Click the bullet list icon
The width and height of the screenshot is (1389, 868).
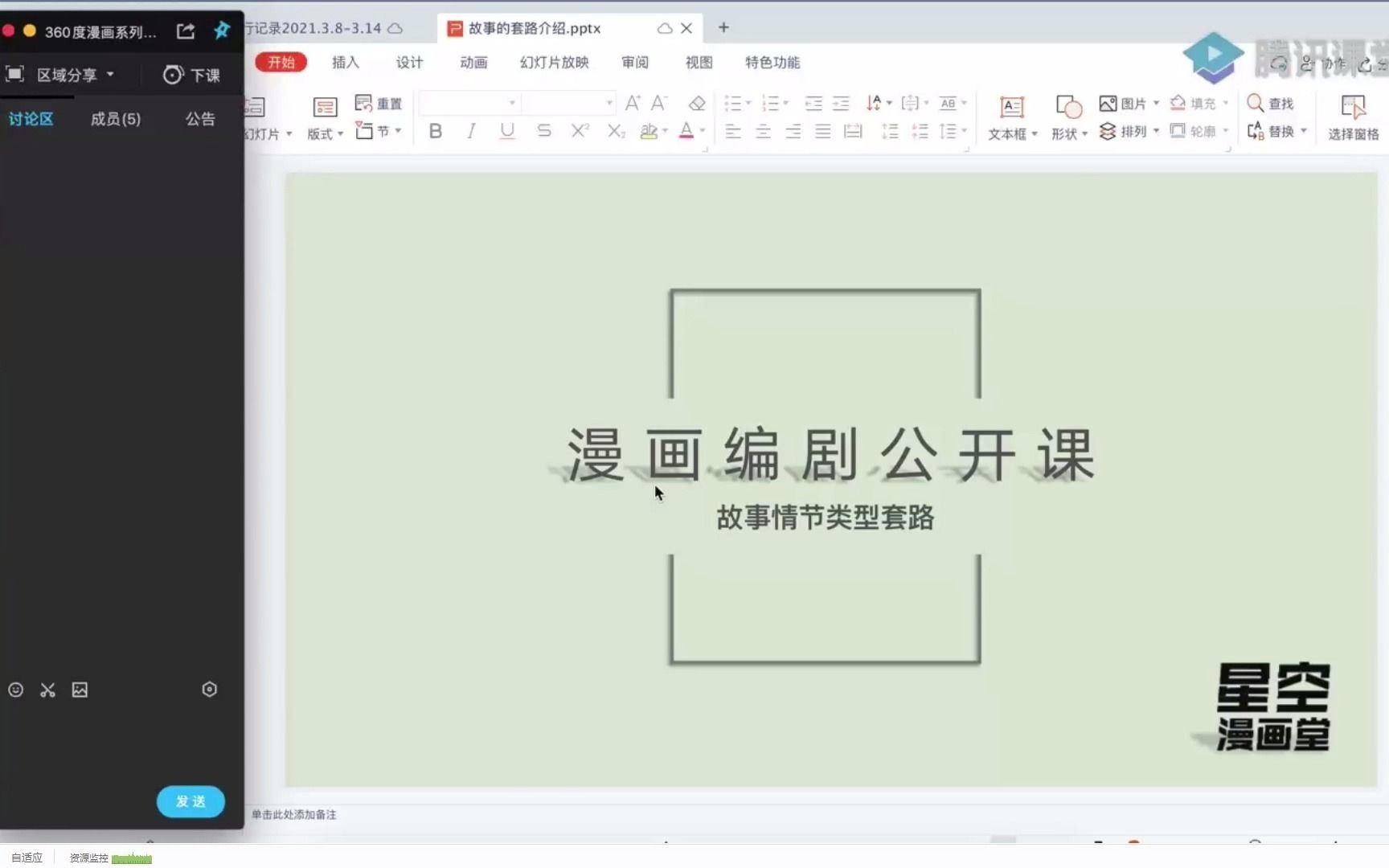(x=732, y=103)
